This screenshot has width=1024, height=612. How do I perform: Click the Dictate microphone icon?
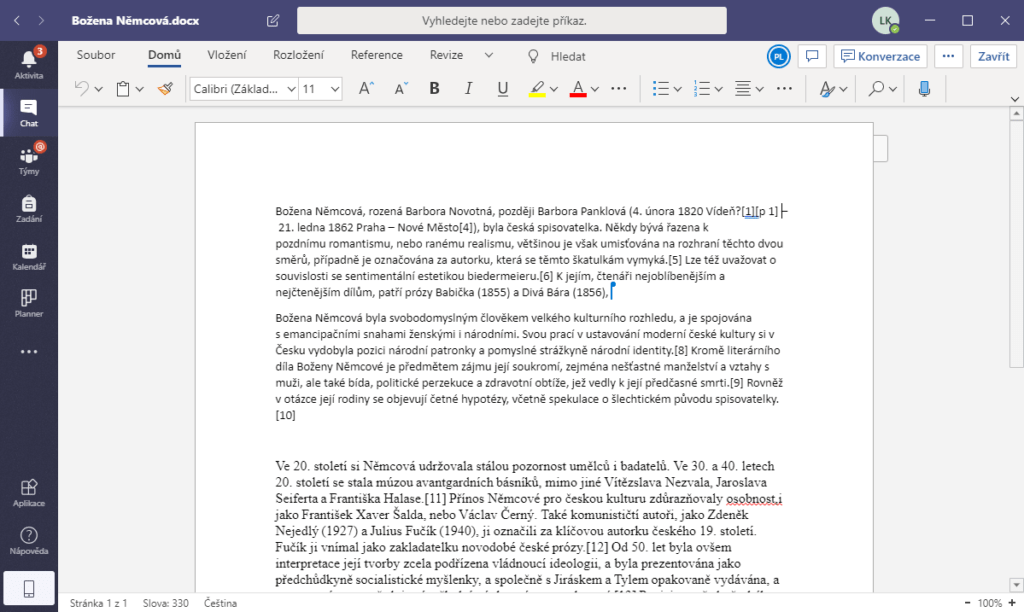[924, 89]
